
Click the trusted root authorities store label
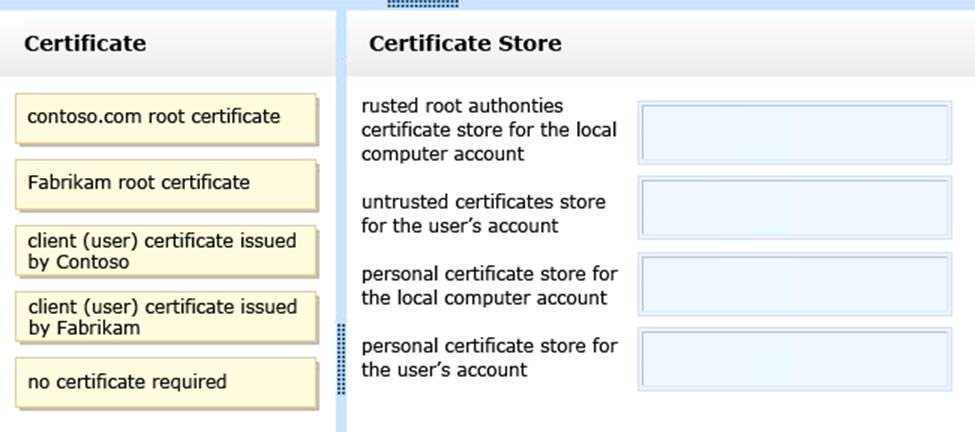click(489, 130)
